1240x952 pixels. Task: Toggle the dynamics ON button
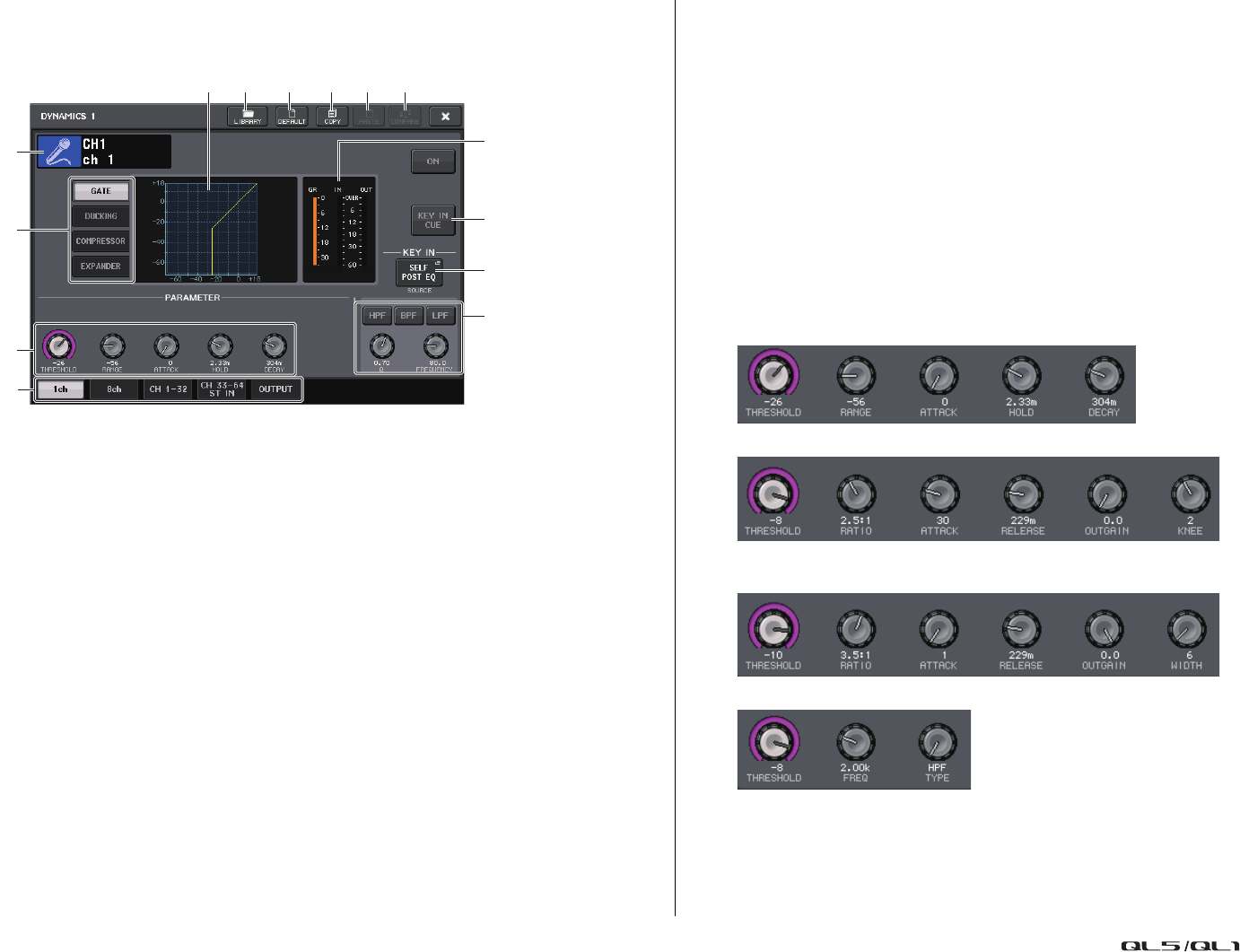click(x=433, y=162)
